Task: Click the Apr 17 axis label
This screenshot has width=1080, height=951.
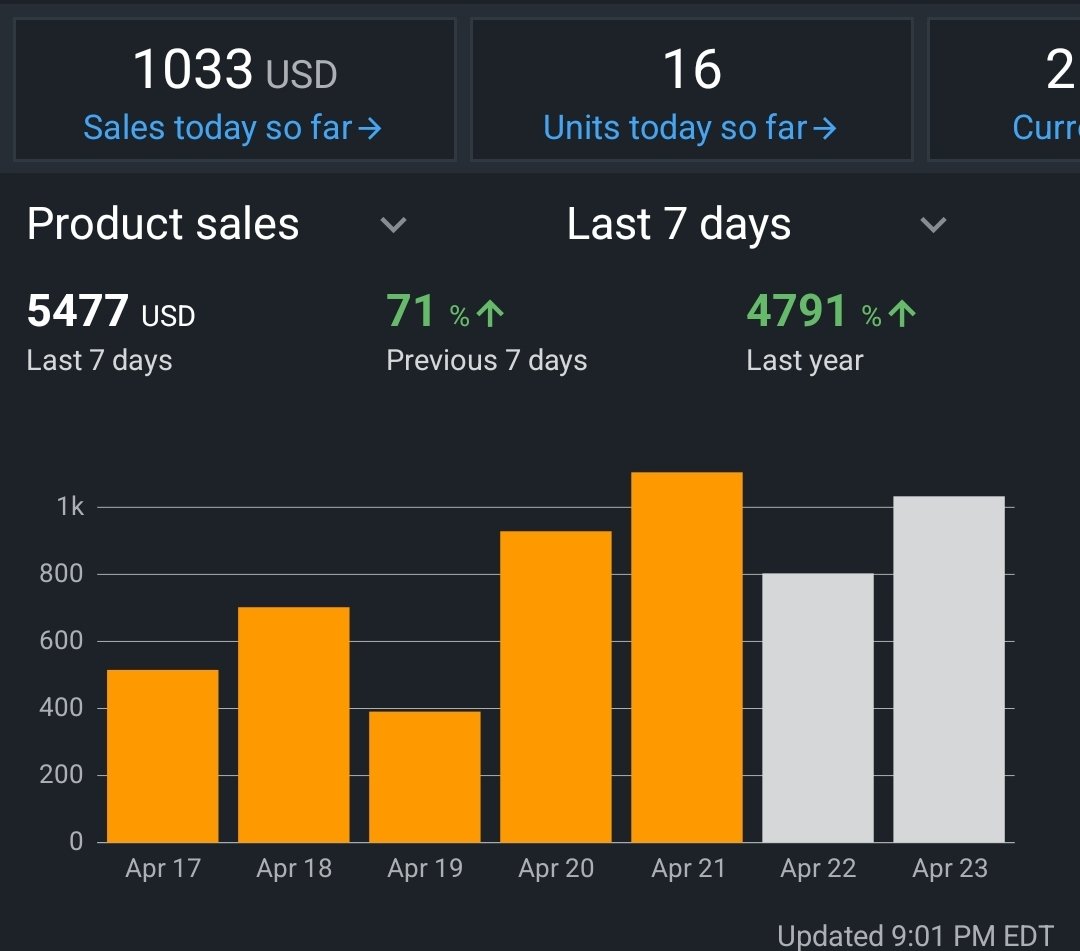Action: pos(163,868)
